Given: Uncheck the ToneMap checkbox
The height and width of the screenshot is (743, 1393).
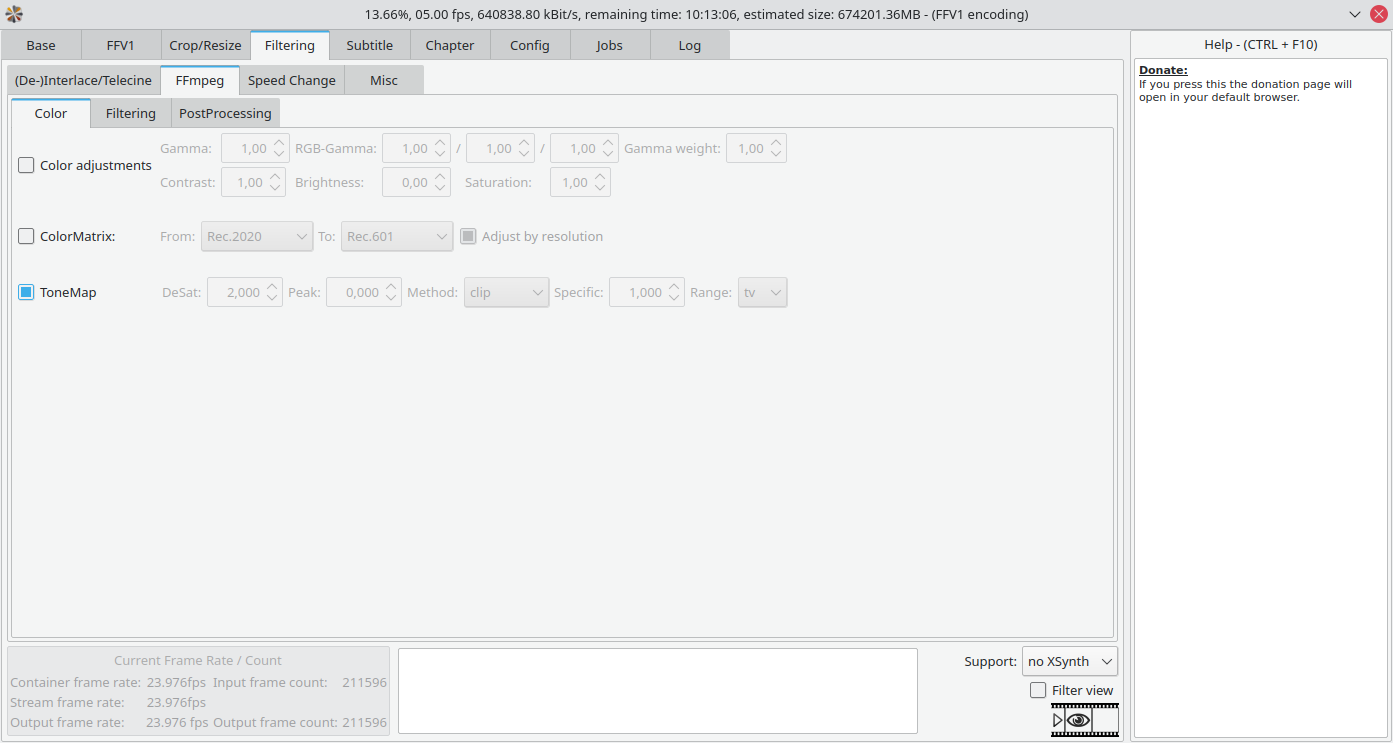Looking at the screenshot, I should [27, 293].
